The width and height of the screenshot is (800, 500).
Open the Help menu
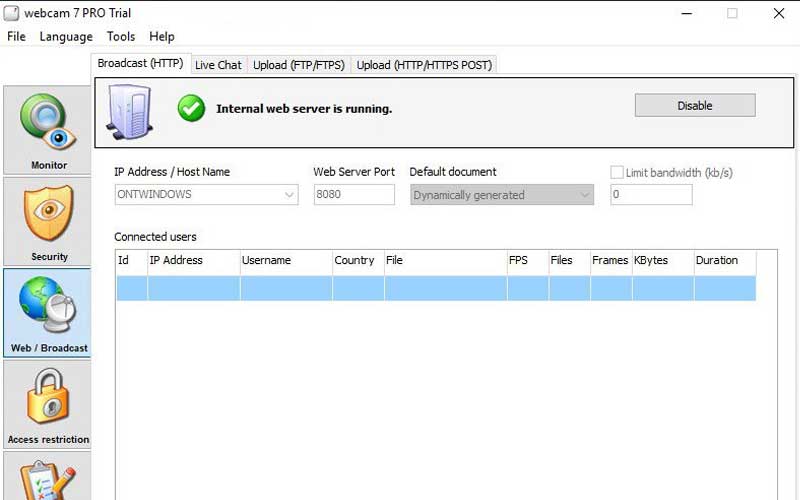tap(162, 37)
